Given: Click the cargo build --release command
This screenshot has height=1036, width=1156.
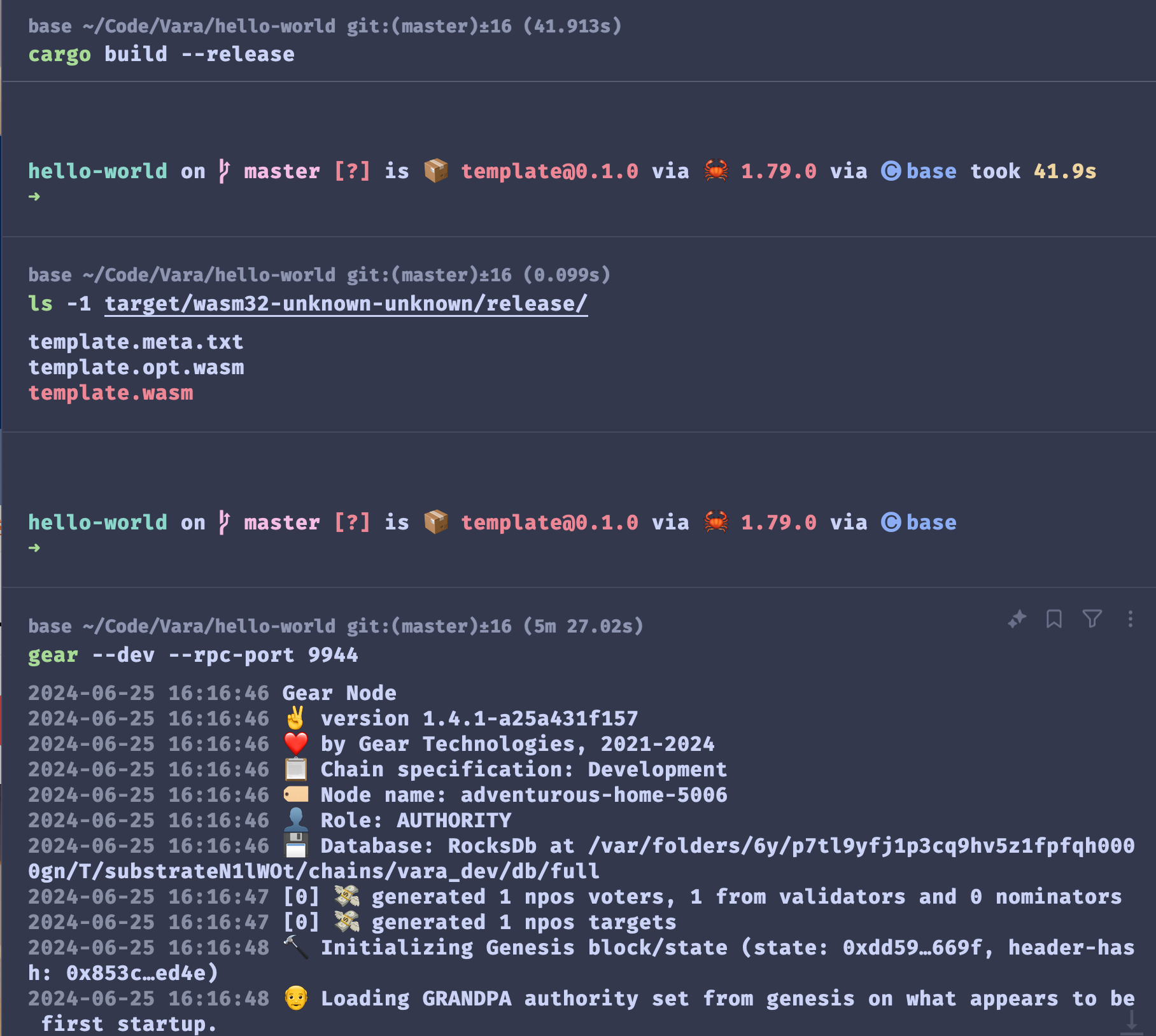Looking at the screenshot, I should 161,54.
